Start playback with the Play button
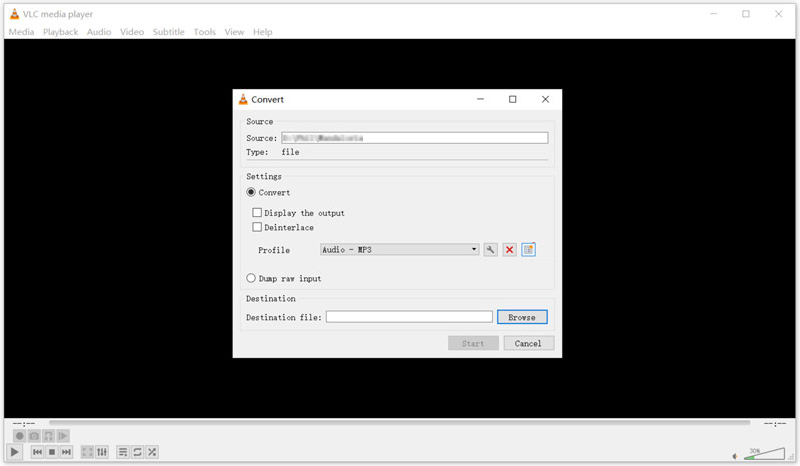 click(x=15, y=452)
